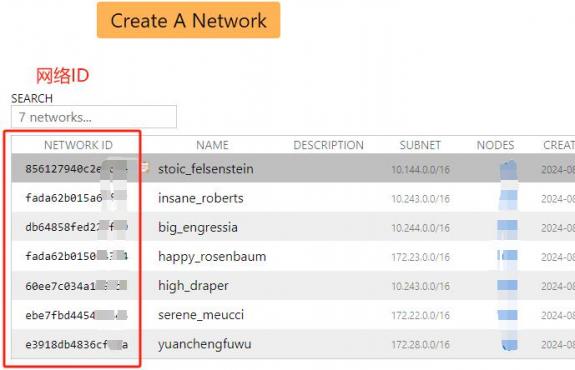Select network ID starting with db64858fed2

click(x=76, y=227)
